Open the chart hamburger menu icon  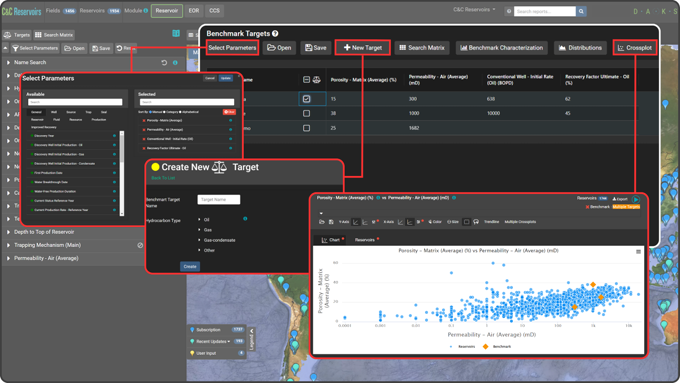(x=638, y=252)
